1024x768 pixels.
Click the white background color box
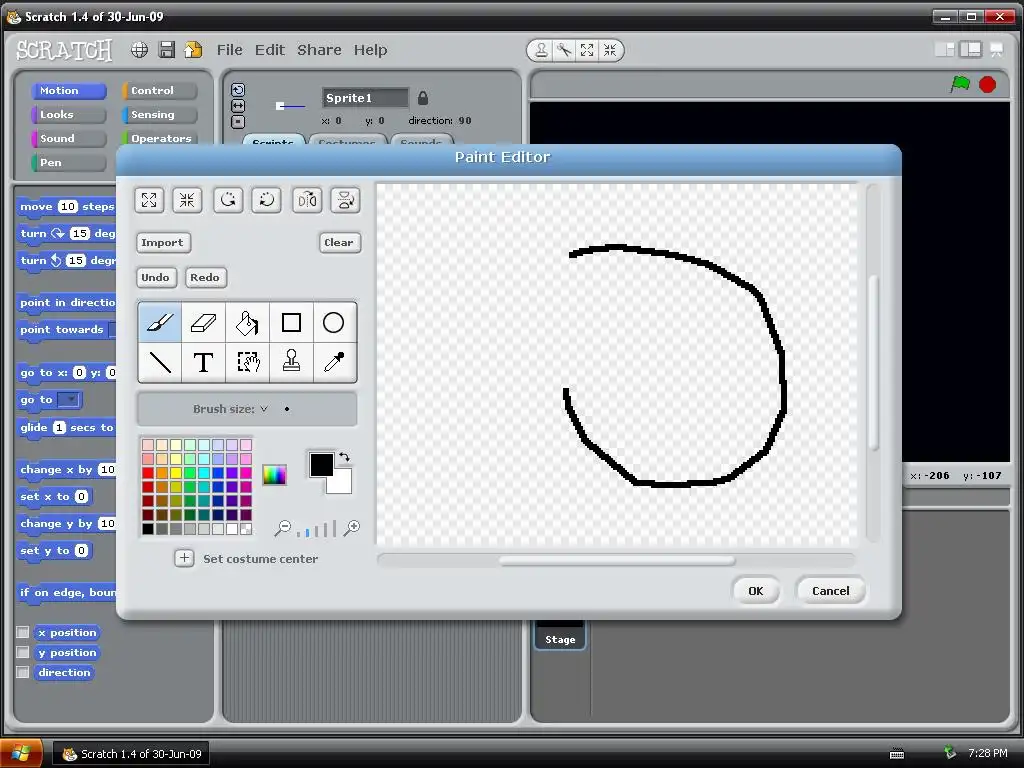click(x=341, y=483)
